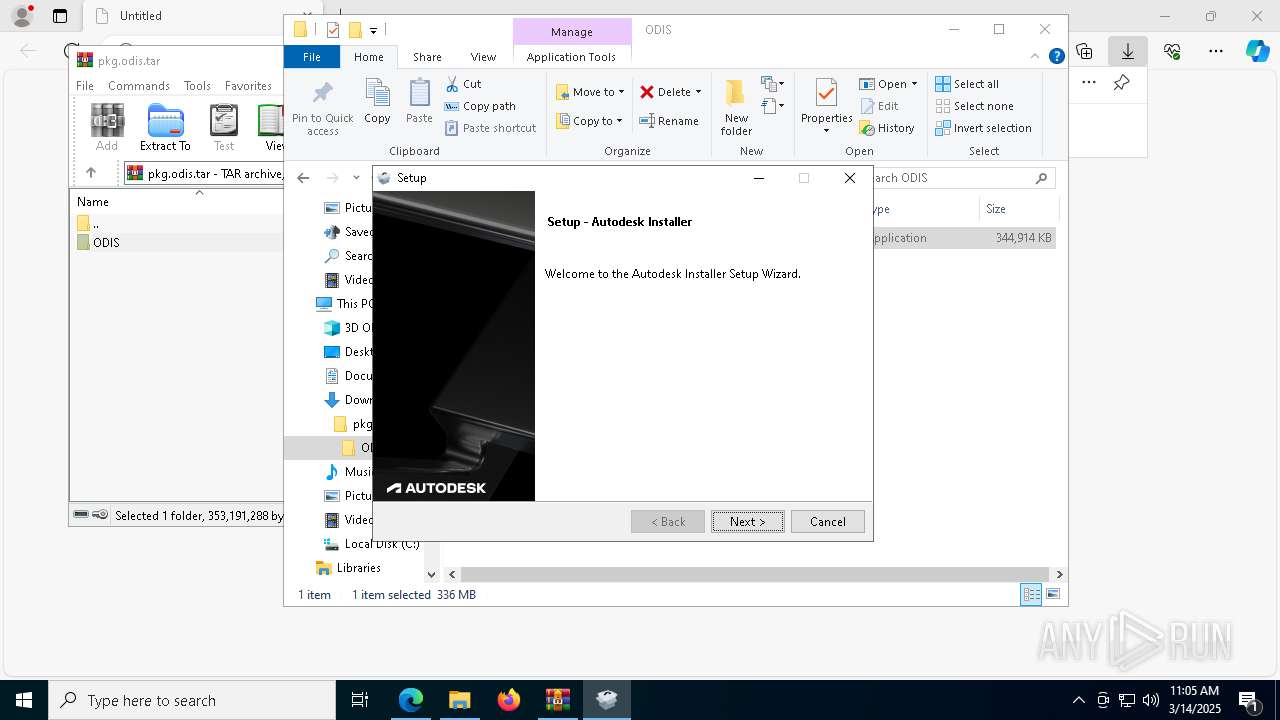This screenshot has width=1280, height=720.
Task: Open Edge downloads icon in browser toolbar
Action: (x=1127, y=52)
